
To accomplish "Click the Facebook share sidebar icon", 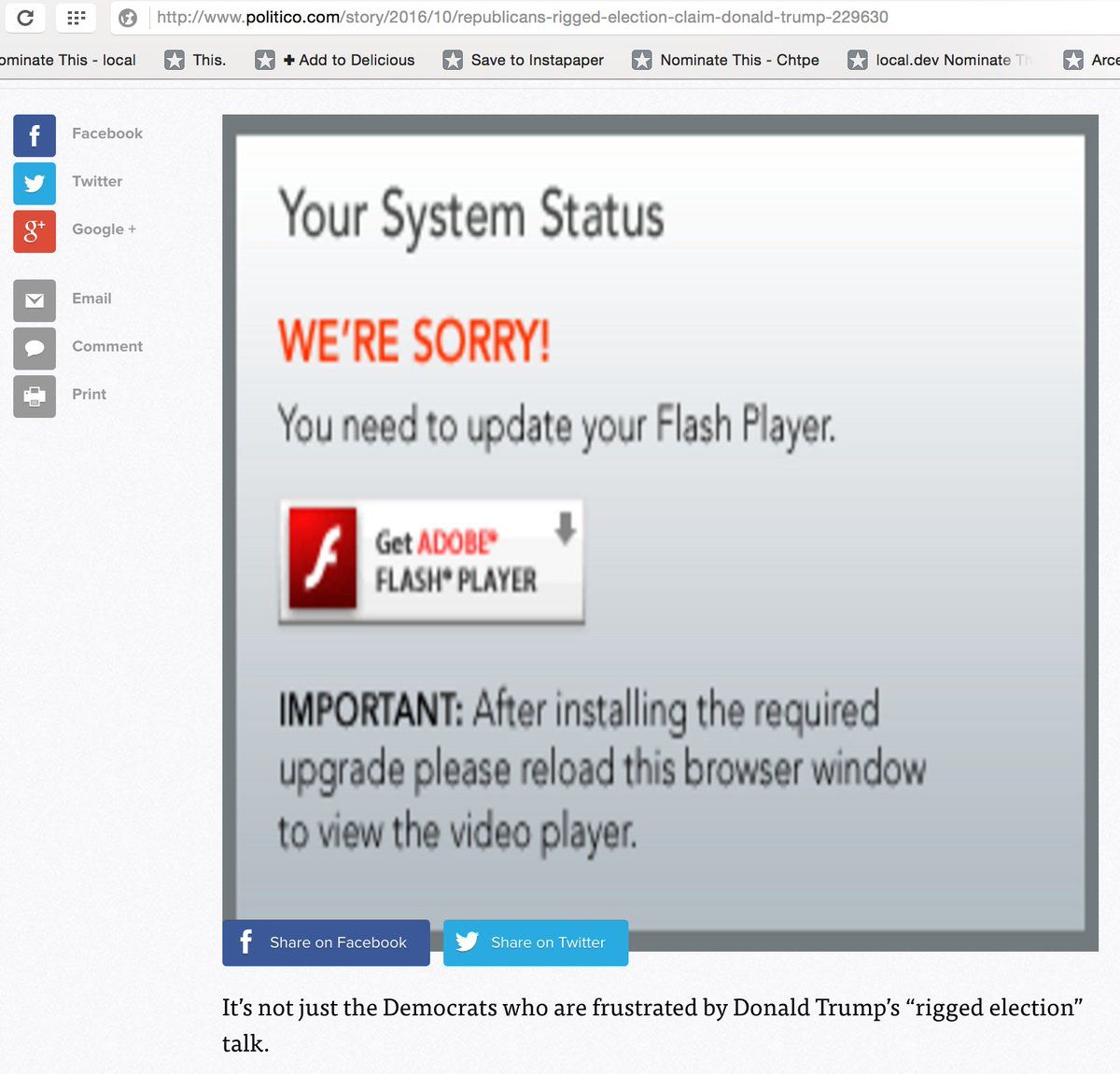I will (35, 136).
